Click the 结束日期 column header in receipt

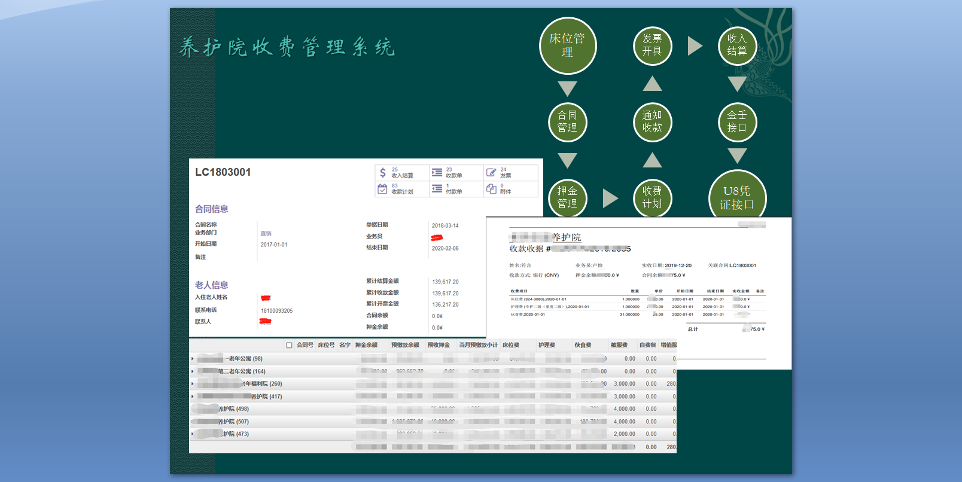tap(715, 291)
